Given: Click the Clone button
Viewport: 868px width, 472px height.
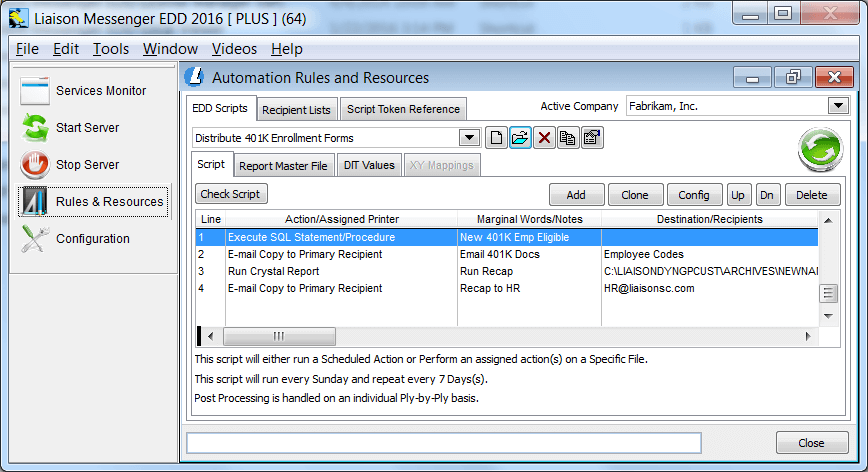Looking at the screenshot, I should pyautogui.click(x=635, y=195).
